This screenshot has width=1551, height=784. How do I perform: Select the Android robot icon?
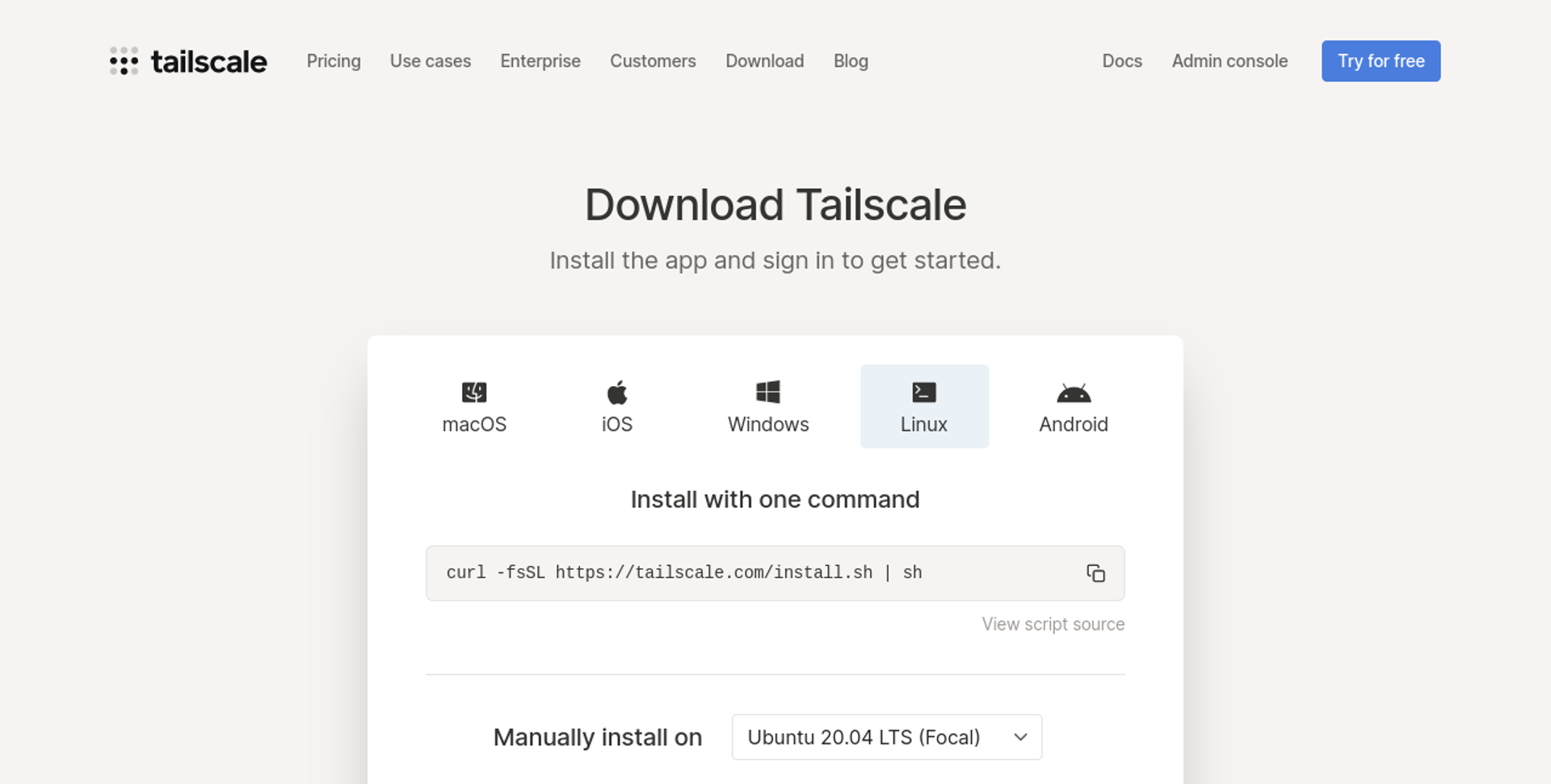(x=1073, y=392)
